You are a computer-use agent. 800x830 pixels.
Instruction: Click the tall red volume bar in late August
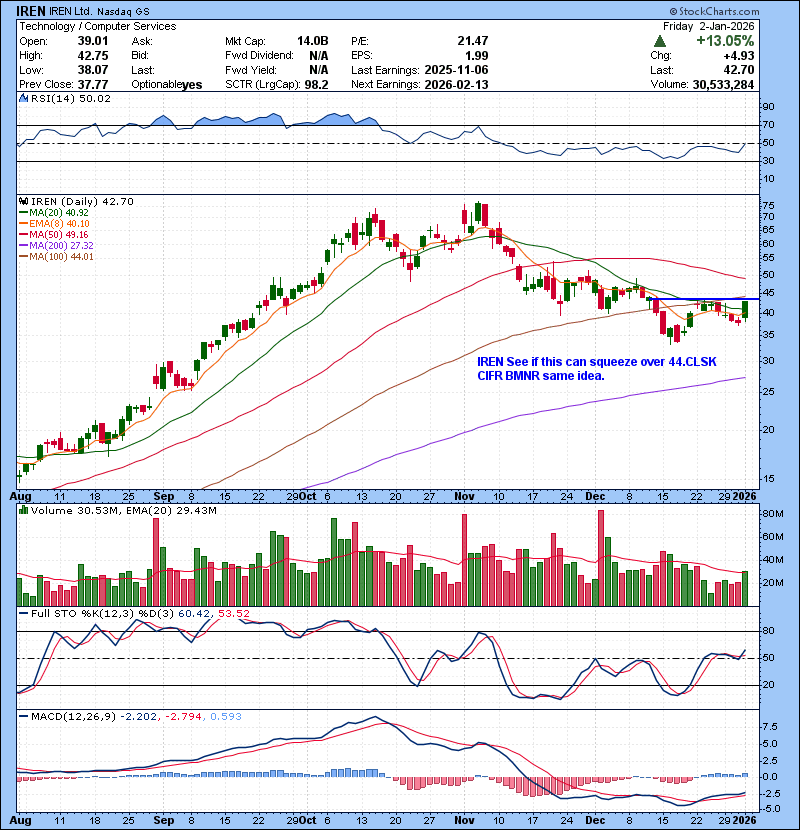tap(156, 562)
